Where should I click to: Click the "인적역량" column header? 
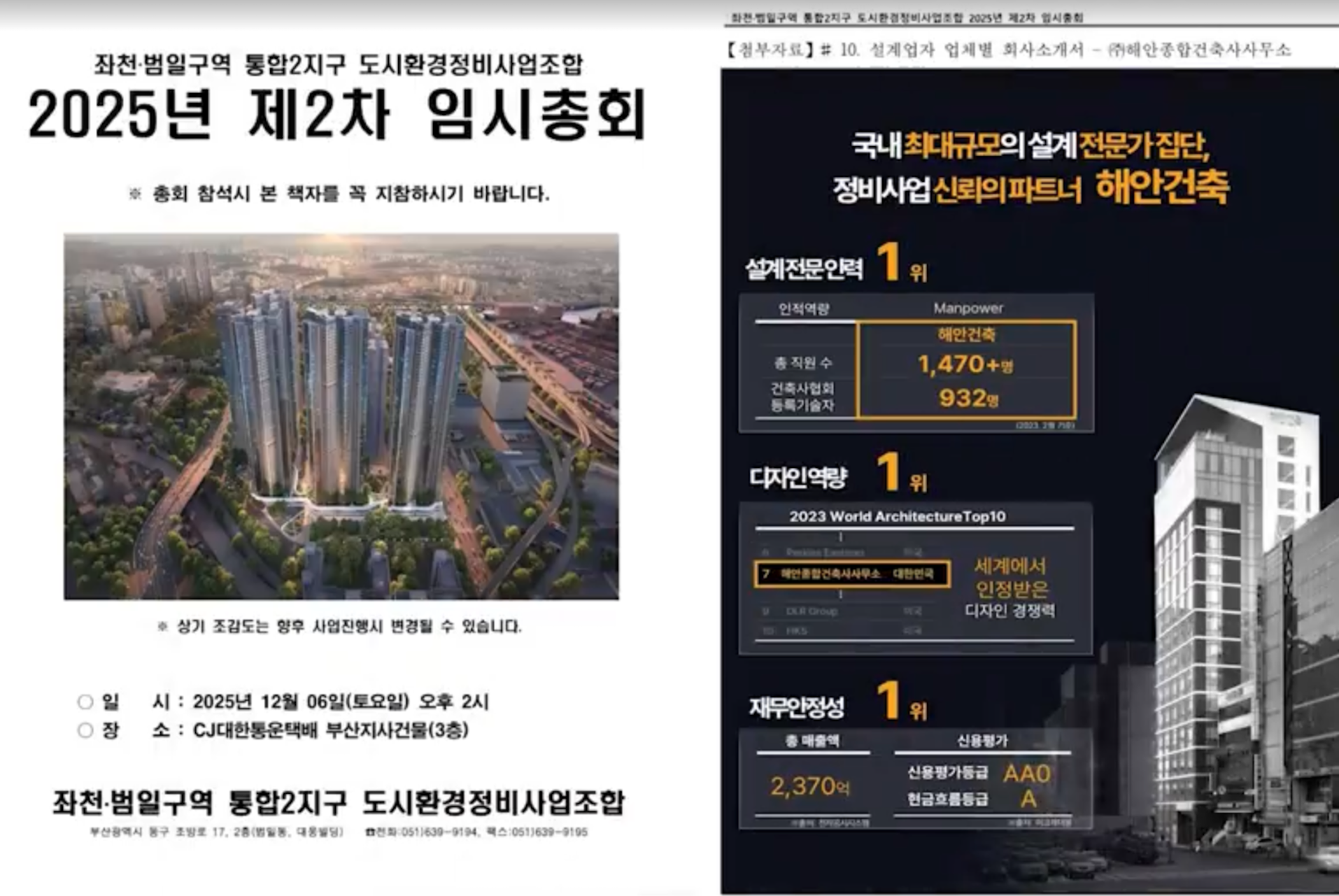coord(804,308)
